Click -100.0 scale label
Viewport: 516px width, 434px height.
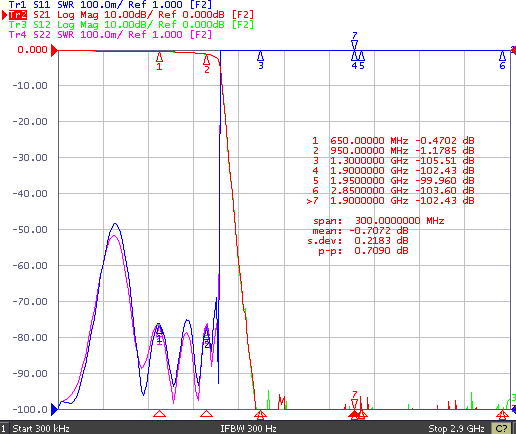(30, 410)
